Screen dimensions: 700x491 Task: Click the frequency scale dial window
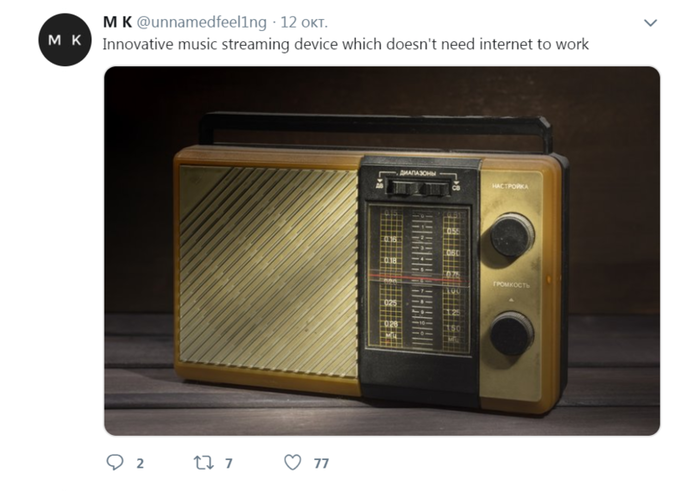tap(419, 279)
